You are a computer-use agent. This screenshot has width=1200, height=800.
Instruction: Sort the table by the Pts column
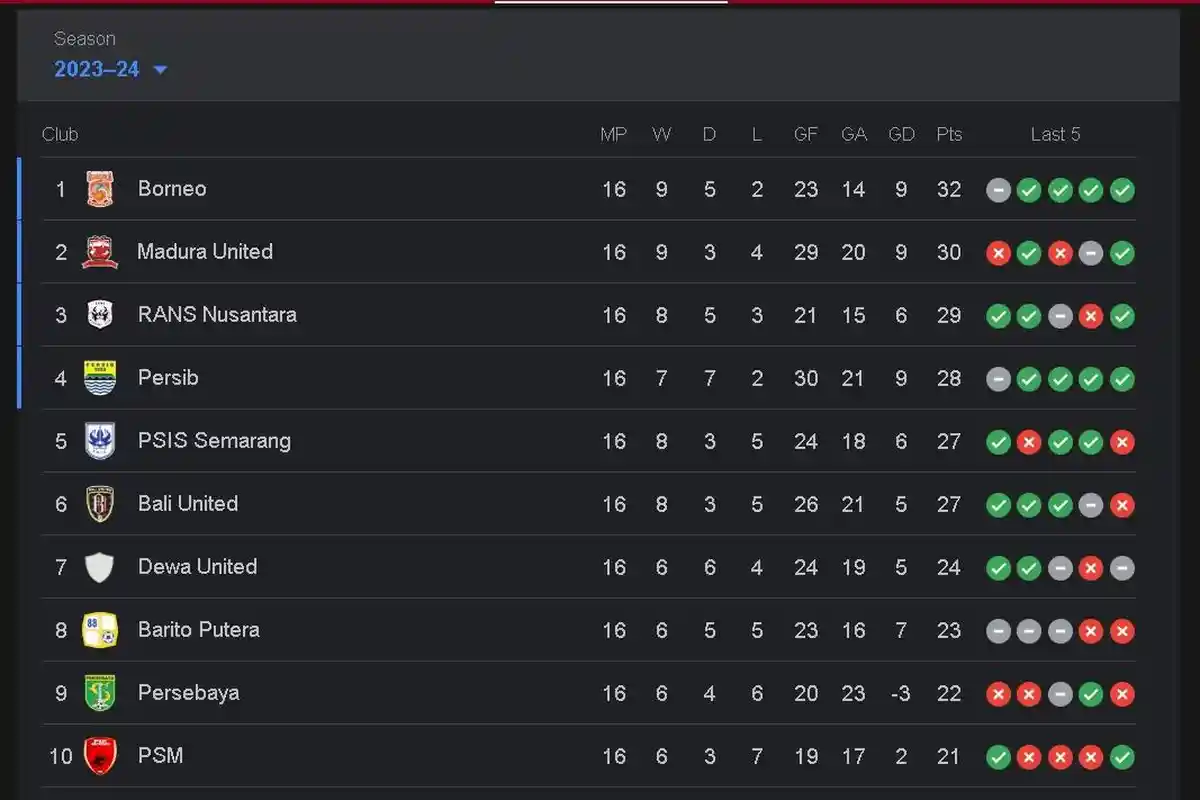point(948,133)
